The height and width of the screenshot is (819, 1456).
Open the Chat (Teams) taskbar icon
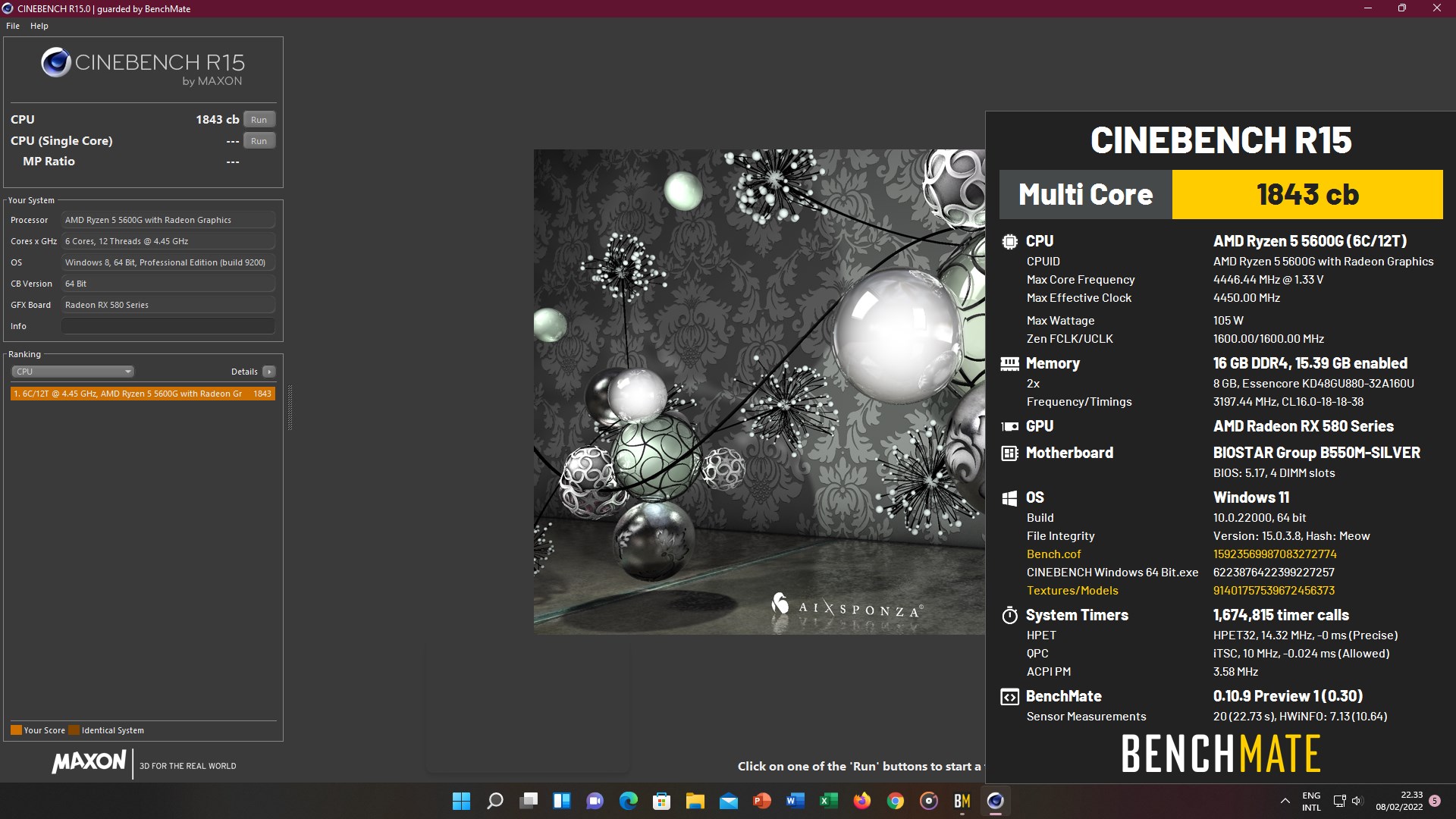tap(595, 801)
